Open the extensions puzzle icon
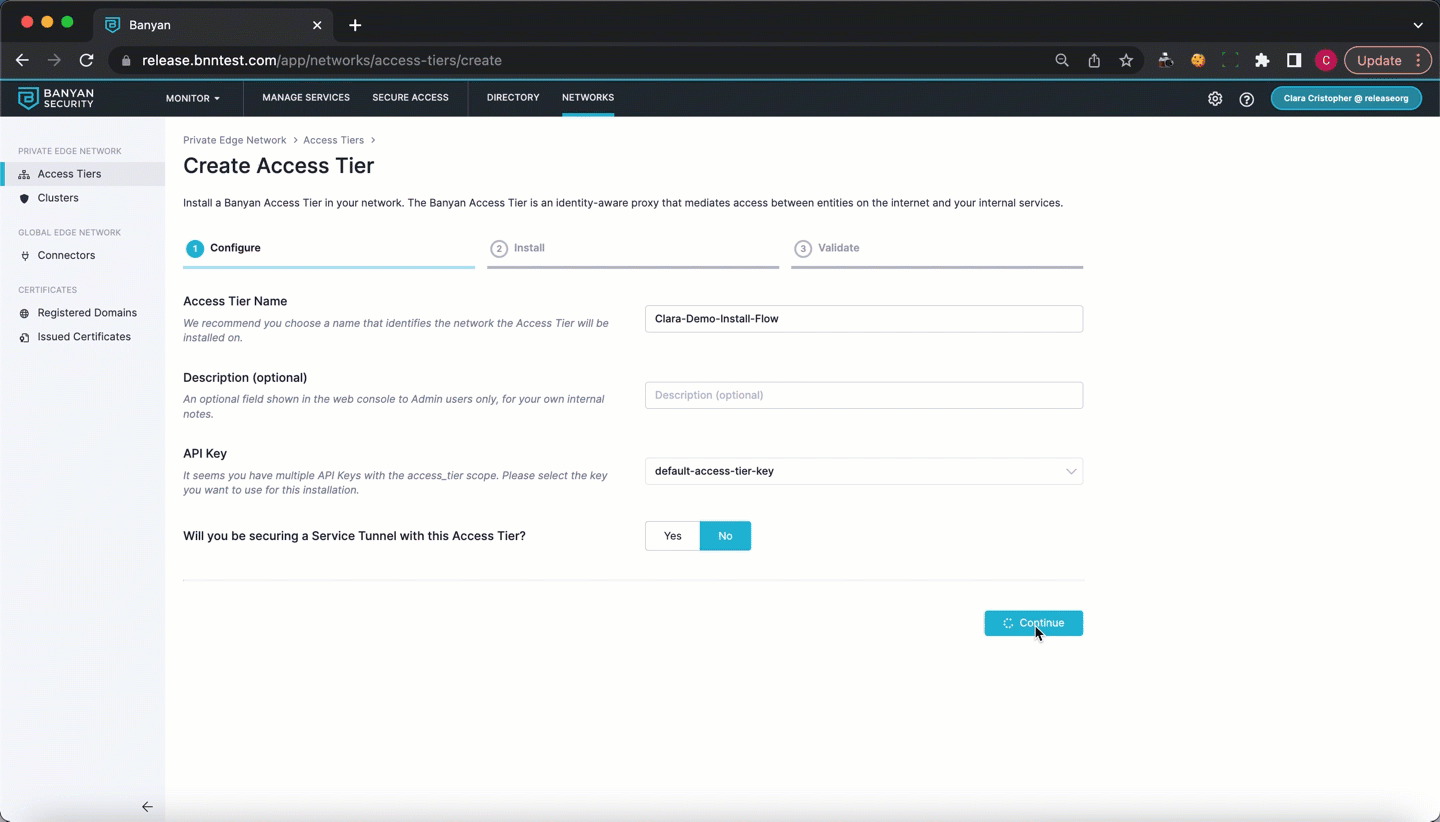The height and width of the screenshot is (822, 1440). 1262,60
